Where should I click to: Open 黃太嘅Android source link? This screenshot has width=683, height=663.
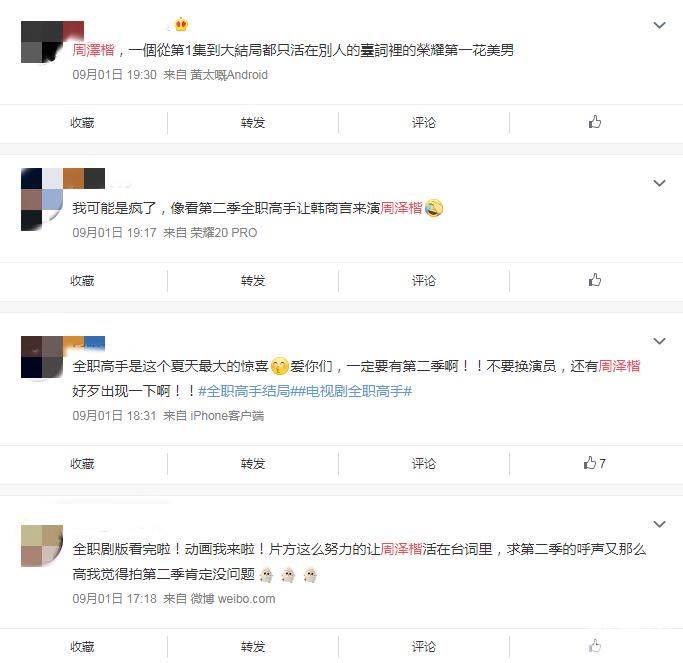229,74
